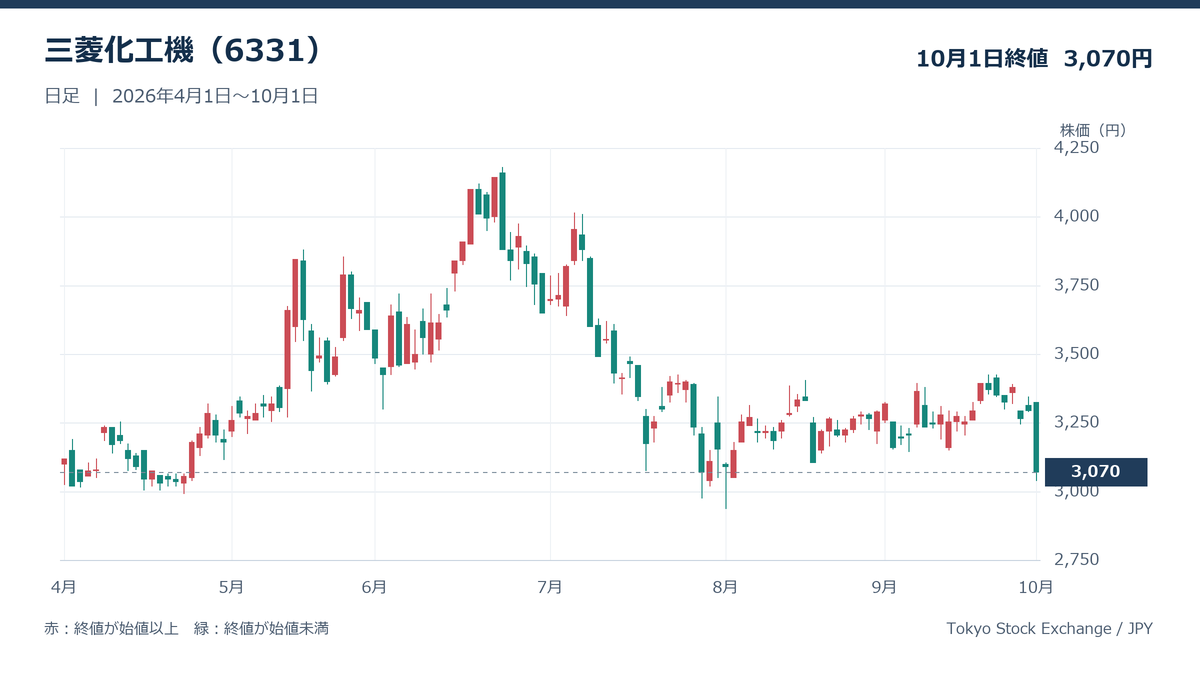
Task: Click the legend text 緑：終値が始値未満
Action: tap(262, 629)
